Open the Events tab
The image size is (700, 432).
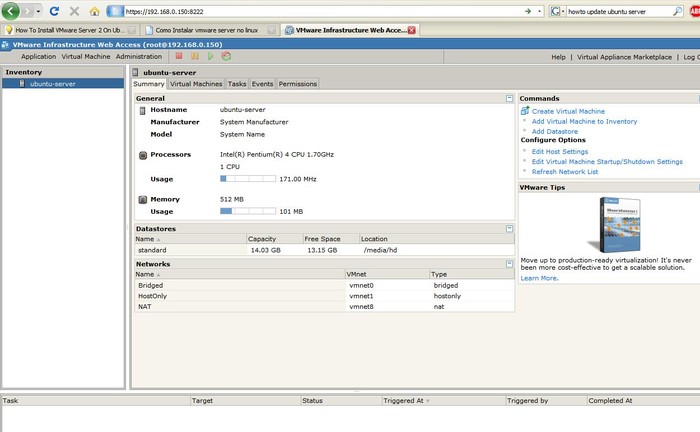click(x=262, y=84)
